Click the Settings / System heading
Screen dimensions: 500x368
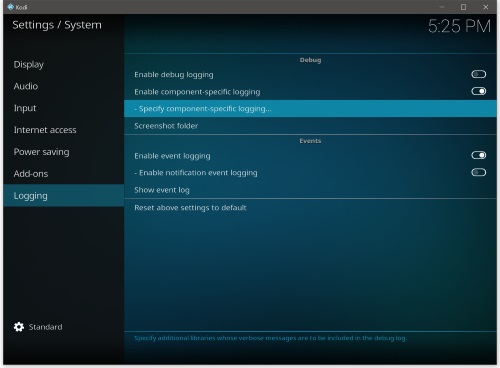point(57,25)
